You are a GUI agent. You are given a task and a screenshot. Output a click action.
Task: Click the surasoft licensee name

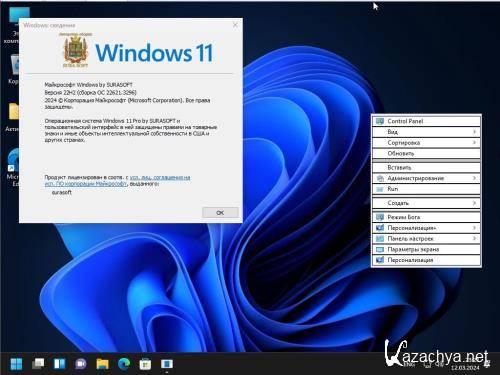click(x=62, y=192)
